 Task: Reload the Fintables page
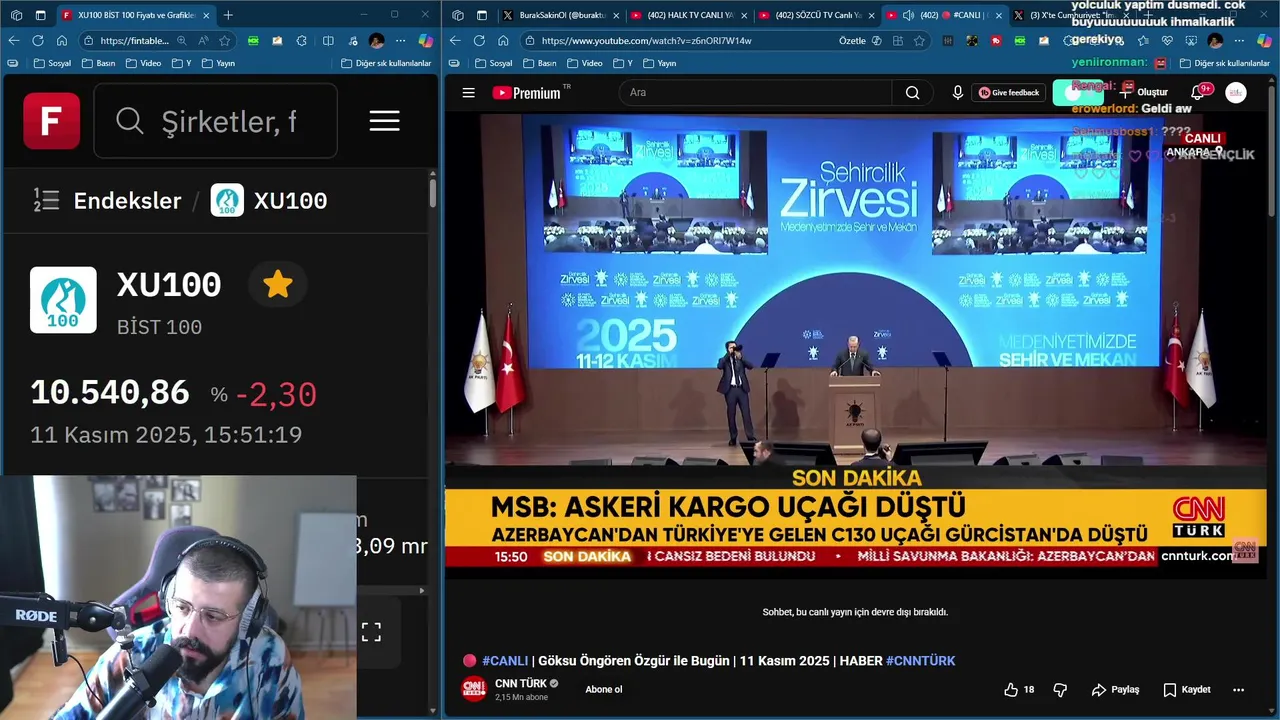(x=38, y=40)
